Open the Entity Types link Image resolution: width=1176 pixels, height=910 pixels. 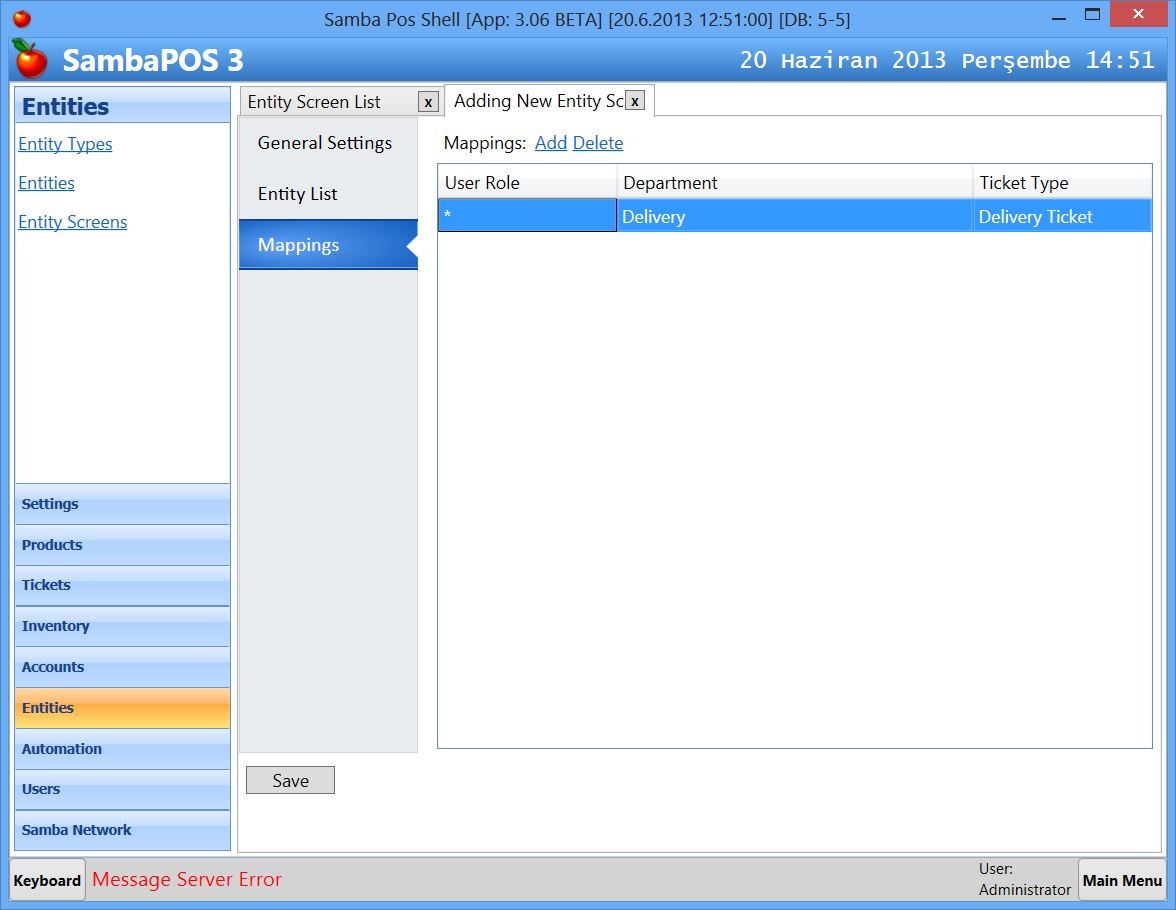coord(65,144)
